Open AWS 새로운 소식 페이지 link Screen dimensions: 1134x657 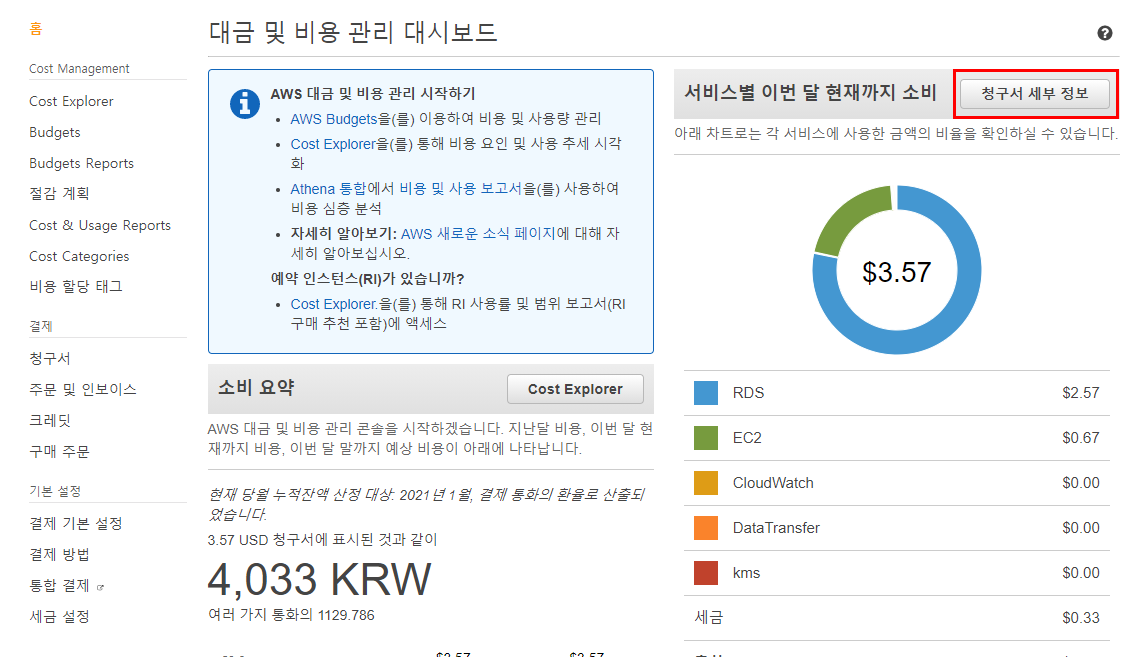click(x=478, y=234)
